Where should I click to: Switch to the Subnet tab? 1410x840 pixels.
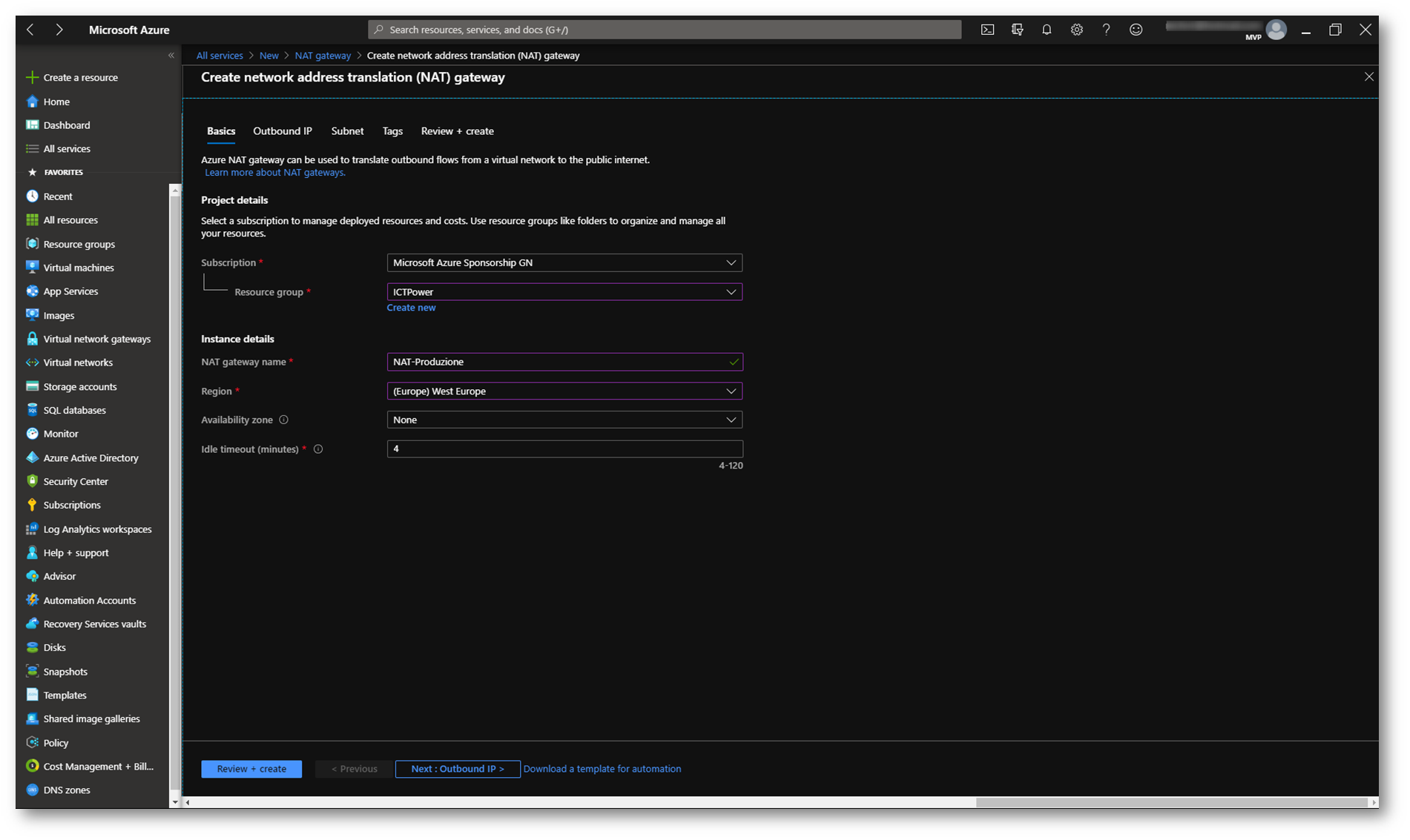click(347, 131)
